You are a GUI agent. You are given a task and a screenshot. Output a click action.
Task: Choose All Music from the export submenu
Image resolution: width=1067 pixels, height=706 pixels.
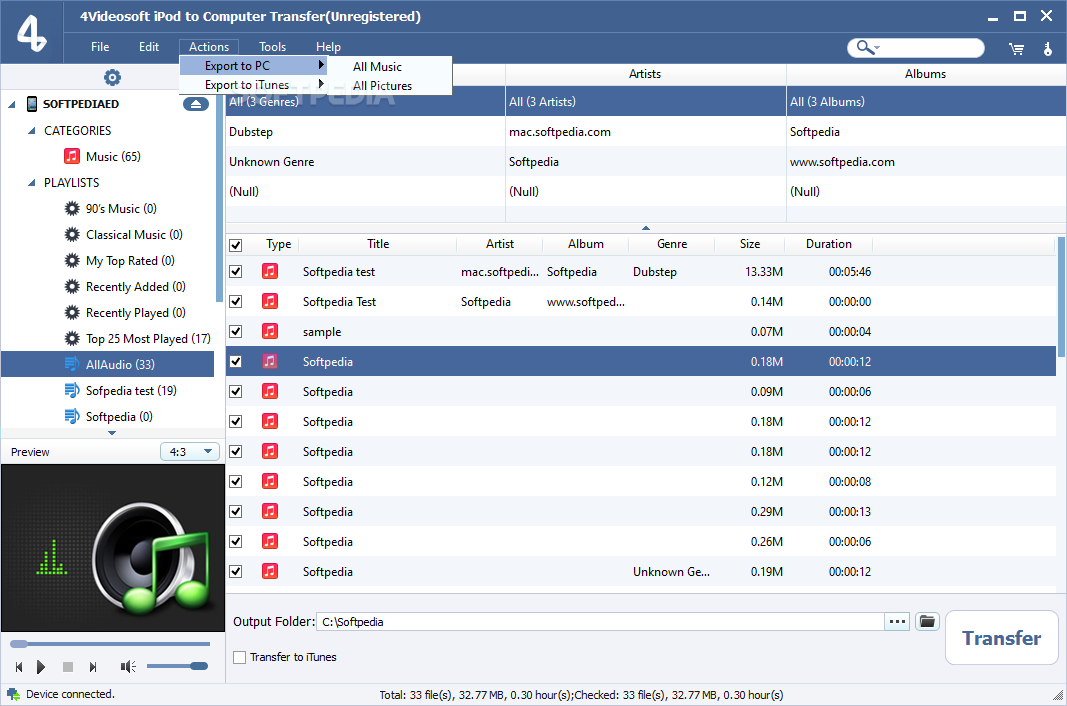pyautogui.click(x=378, y=67)
